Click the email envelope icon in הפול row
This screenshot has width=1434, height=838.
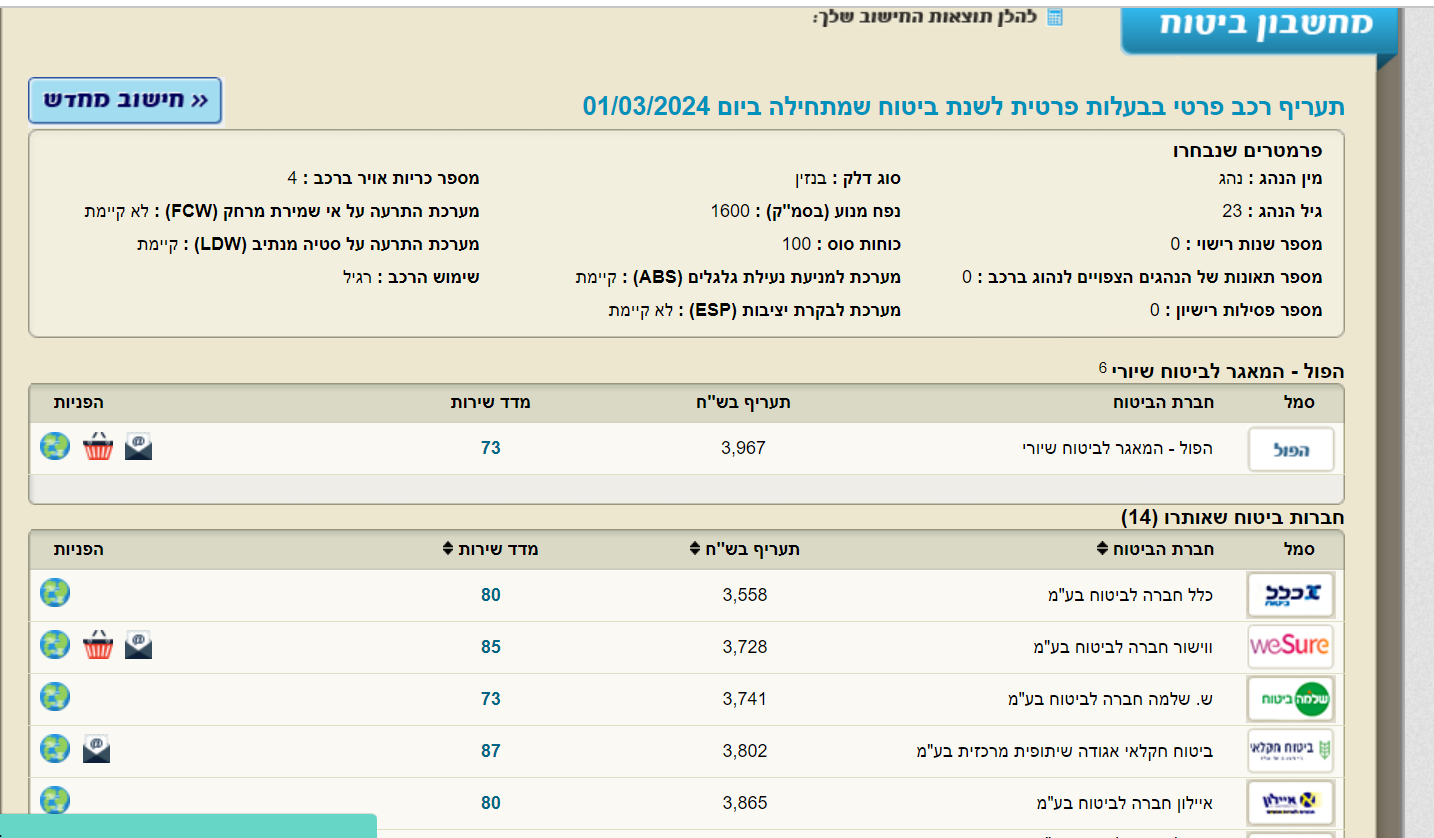(139, 447)
